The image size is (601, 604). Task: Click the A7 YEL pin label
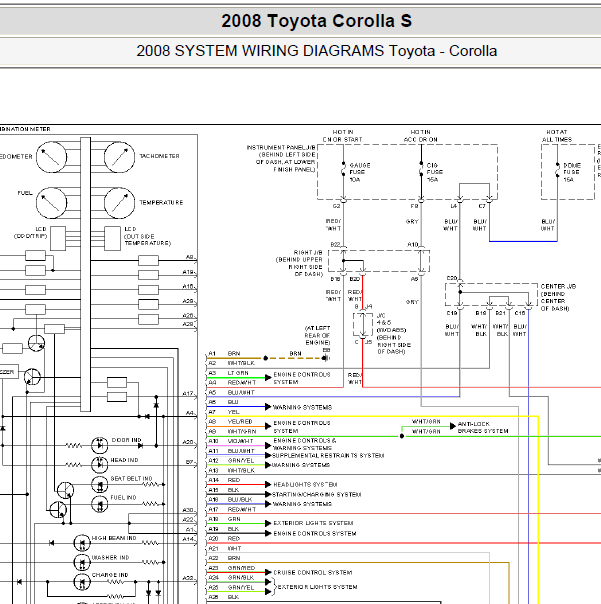click(224, 412)
